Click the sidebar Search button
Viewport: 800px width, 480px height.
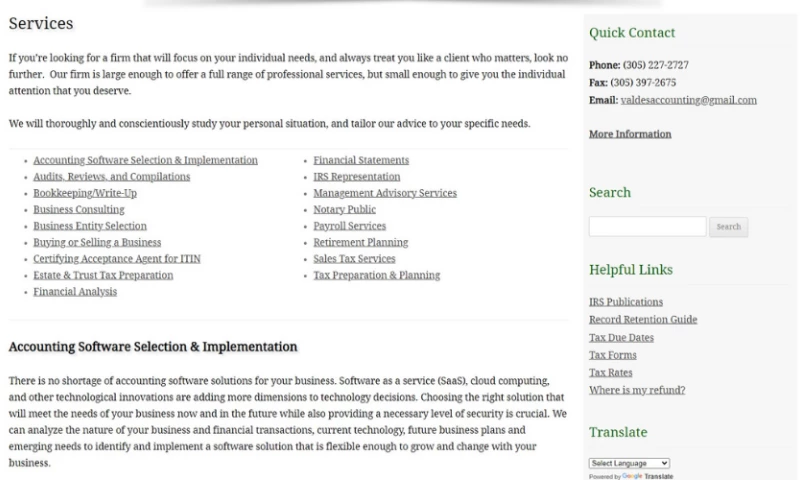[729, 227]
